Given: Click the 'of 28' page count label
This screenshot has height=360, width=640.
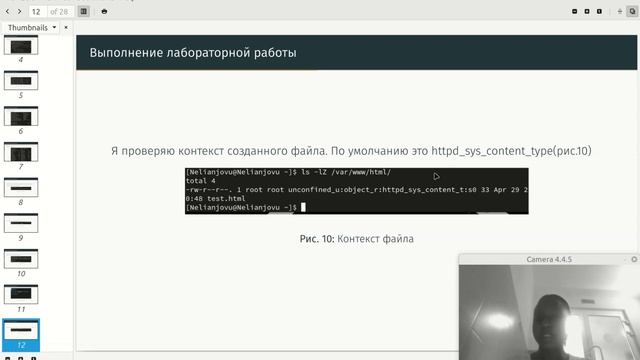Looking at the screenshot, I should click(59, 12).
